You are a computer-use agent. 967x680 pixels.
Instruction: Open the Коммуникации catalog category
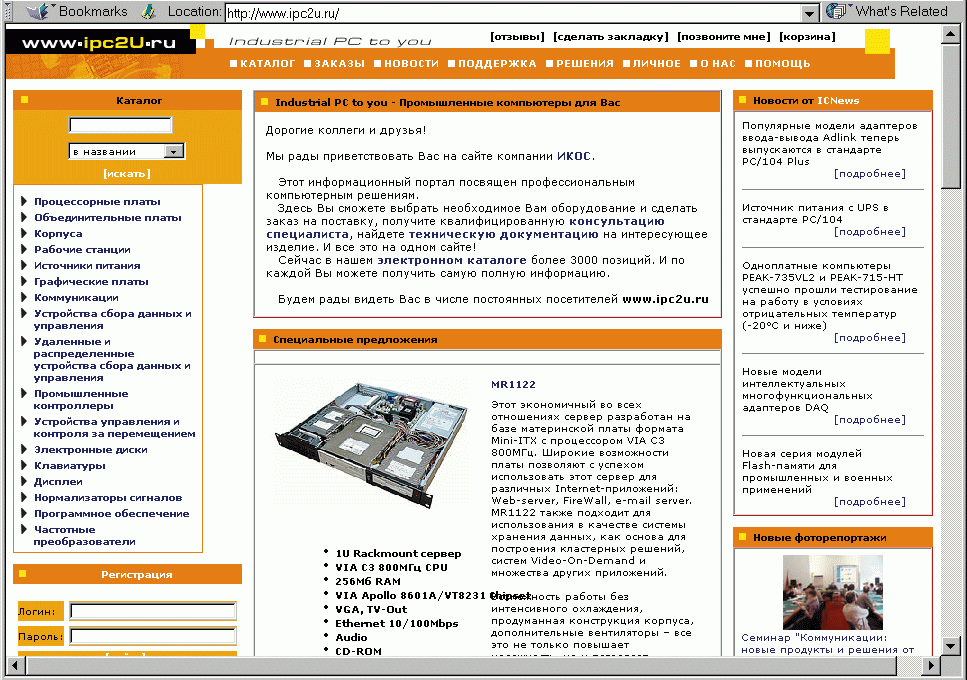click(x=76, y=298)
